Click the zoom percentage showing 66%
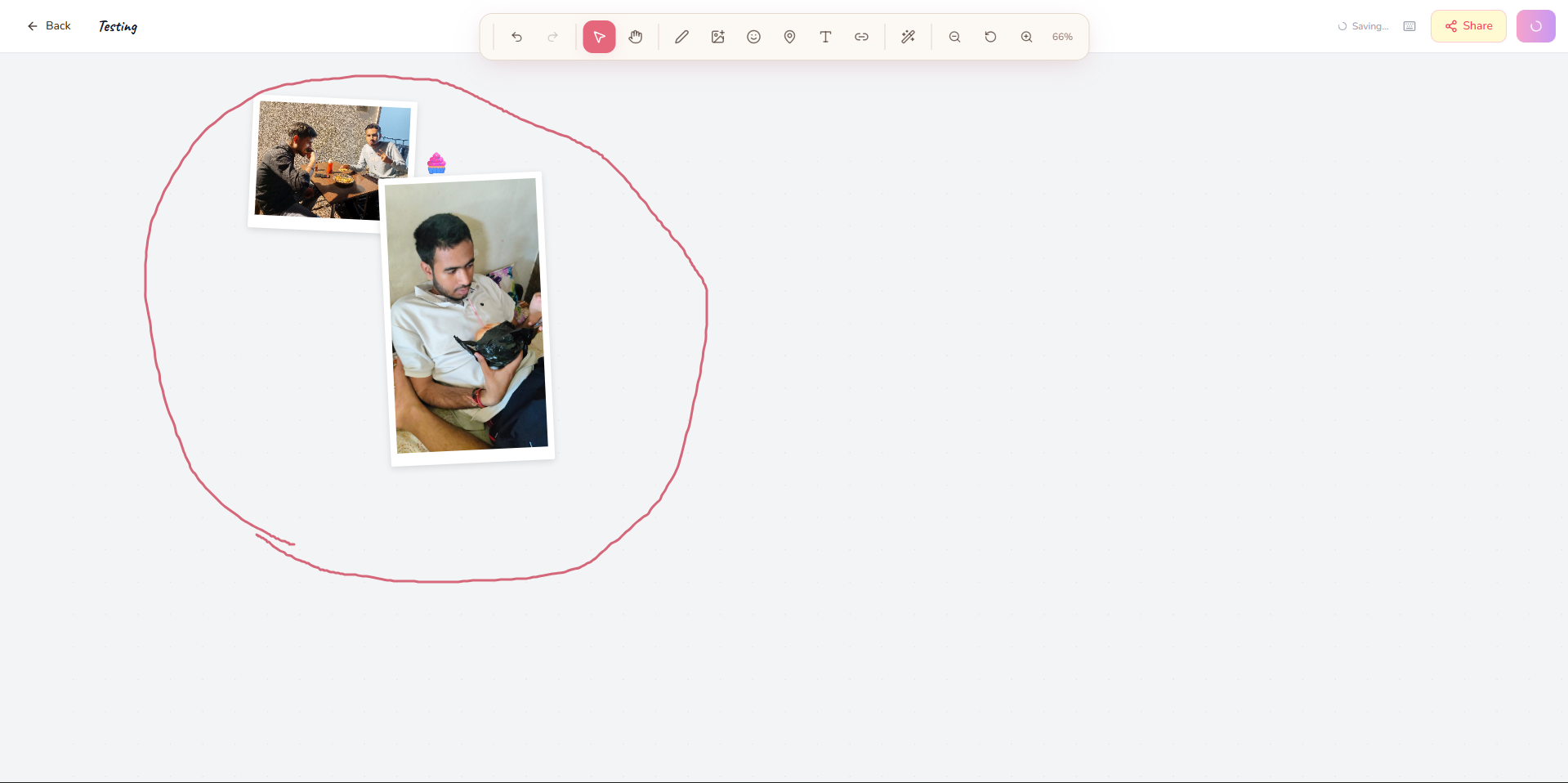 click(x=1061, y=37)
